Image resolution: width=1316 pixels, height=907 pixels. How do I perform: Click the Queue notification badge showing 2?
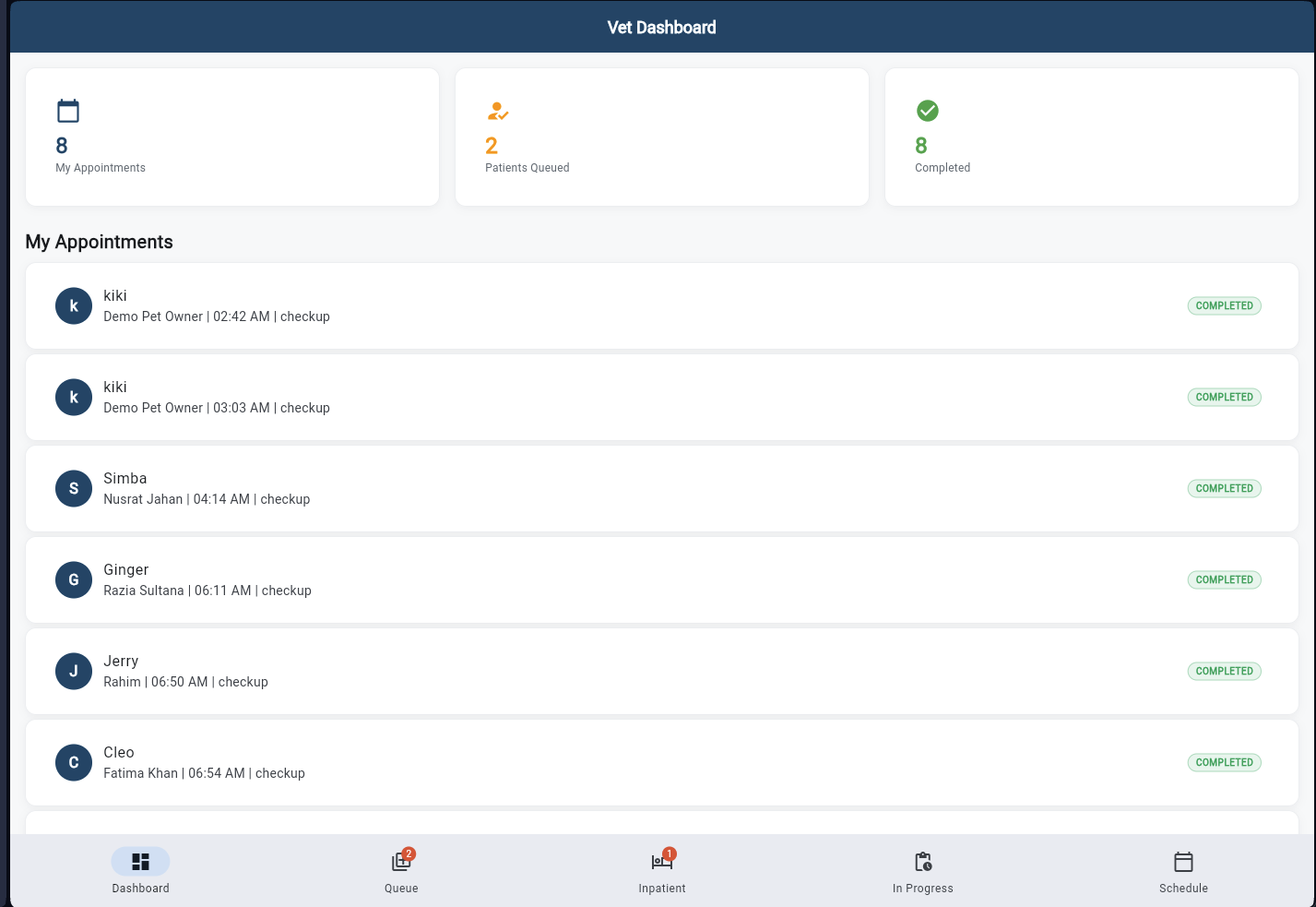[409, 853]
